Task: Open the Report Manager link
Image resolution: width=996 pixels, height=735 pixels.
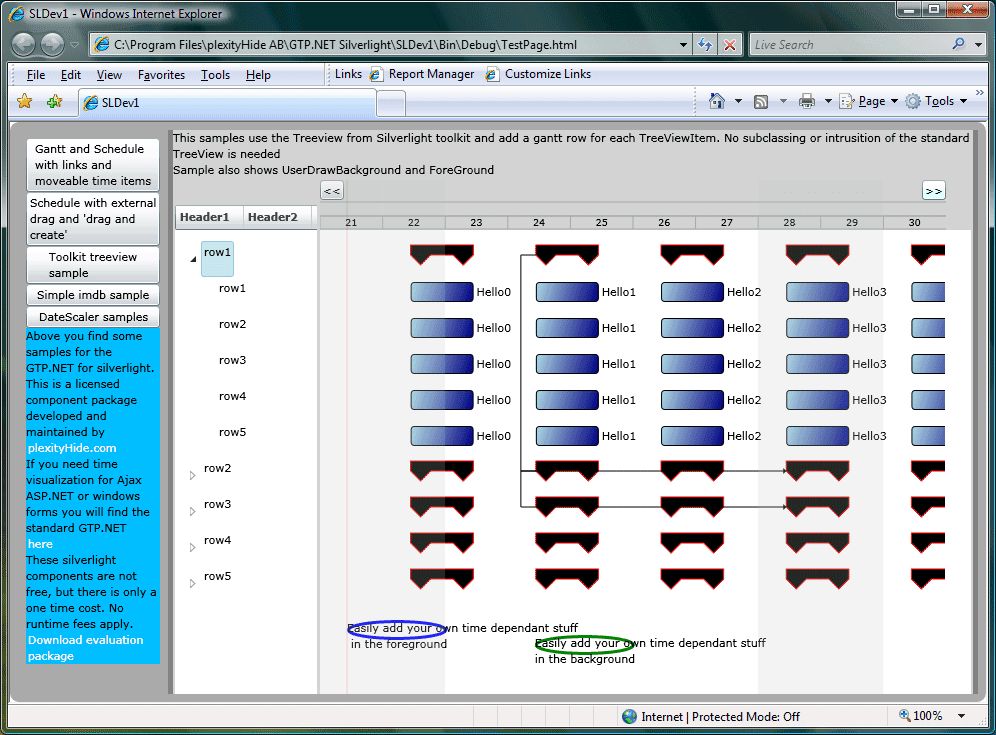Action: click(x=422, y=74)
